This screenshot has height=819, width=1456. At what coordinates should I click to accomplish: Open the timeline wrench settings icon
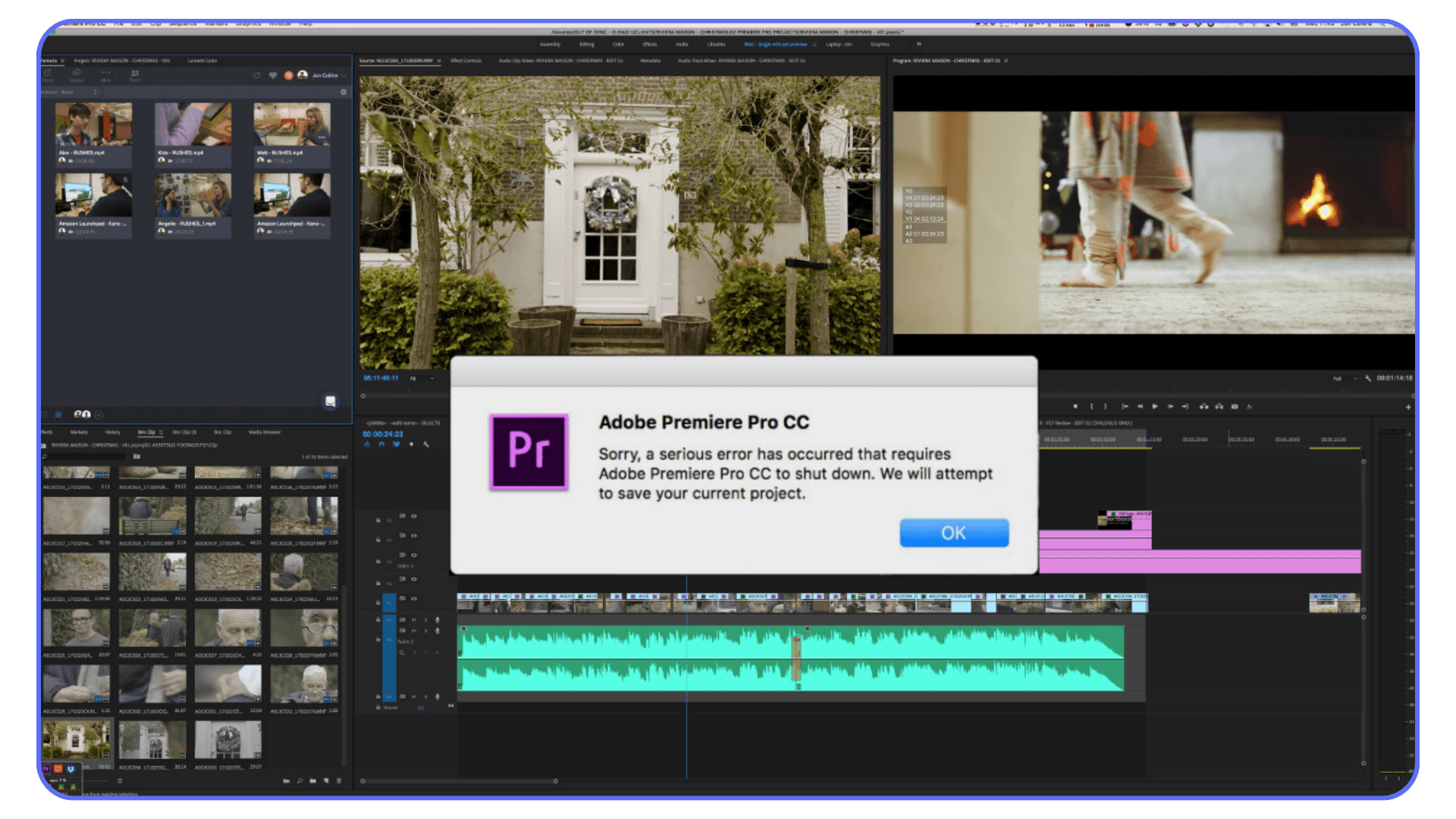[x=425, y=444]
